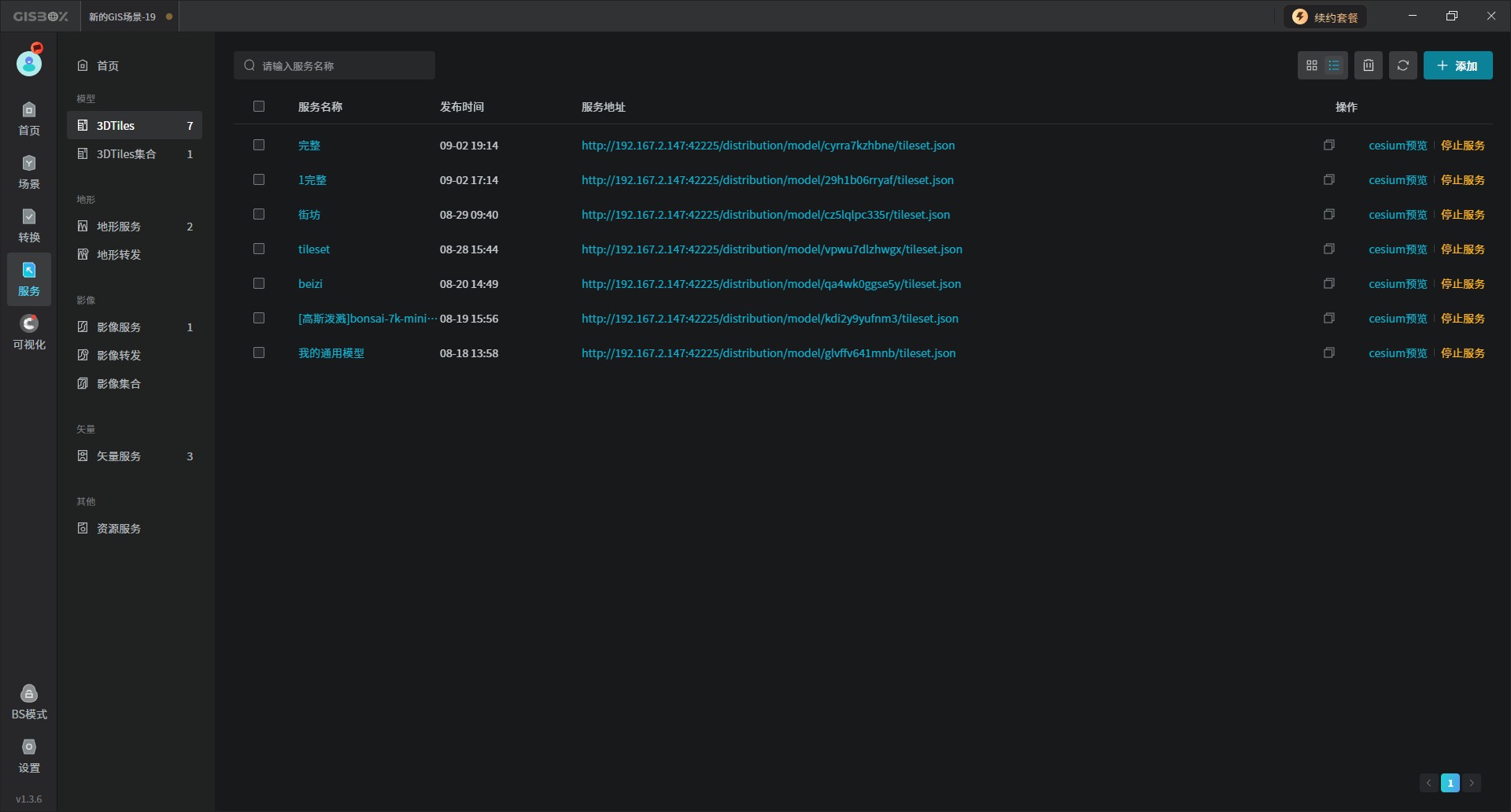The image size is (1511, 812).
Task: Refresh the service list
Action: pos(1403,65)
